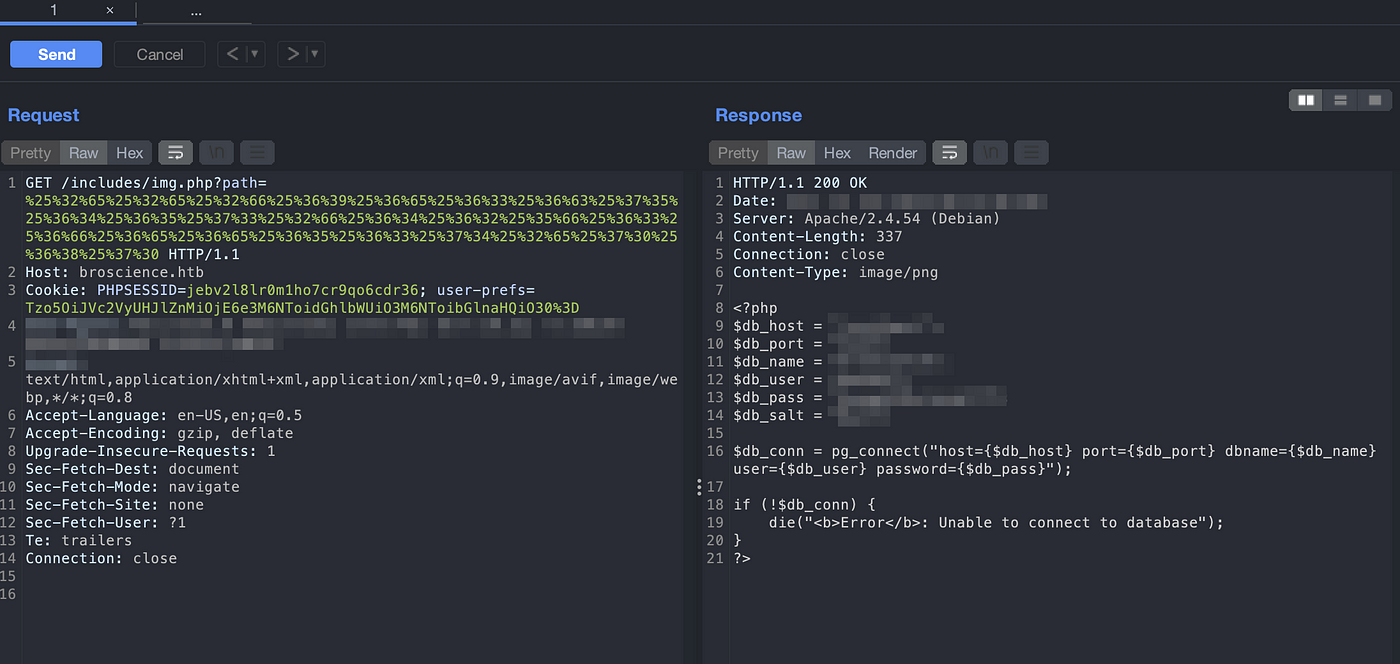Toggle non-printable characters in Request panel
Screen dimensions: 1400x664
click(216, 153)
